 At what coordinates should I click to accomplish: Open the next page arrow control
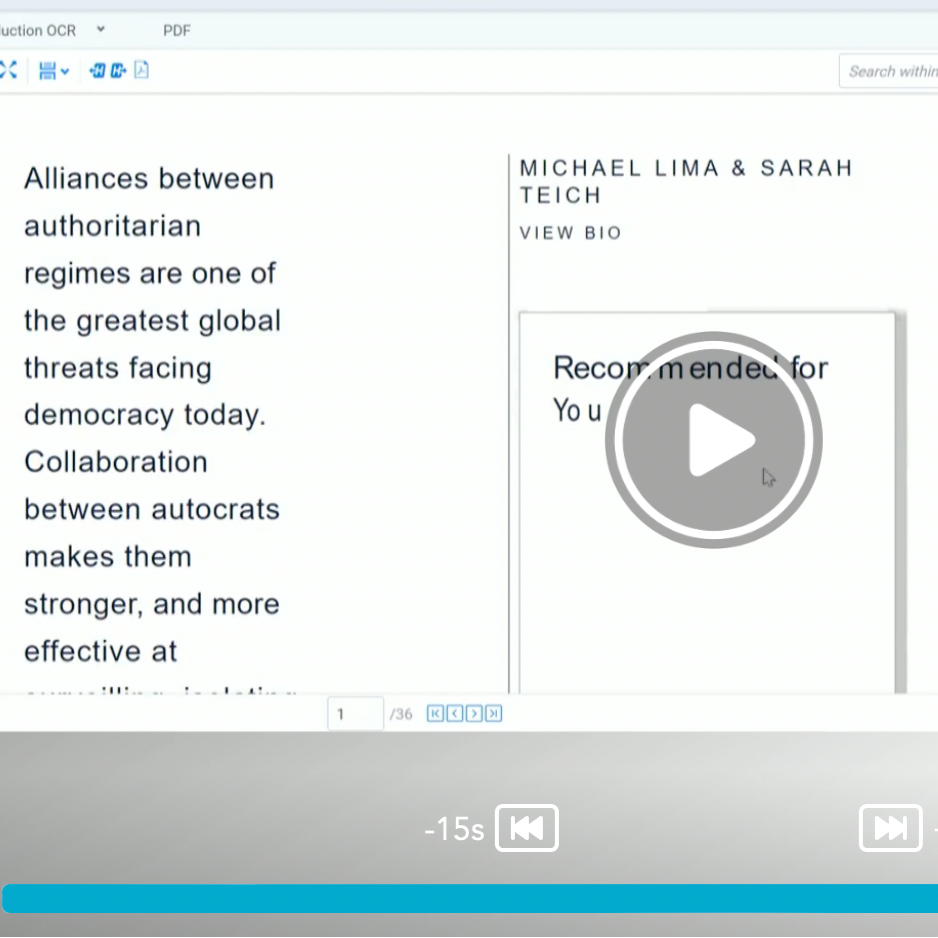474,713
